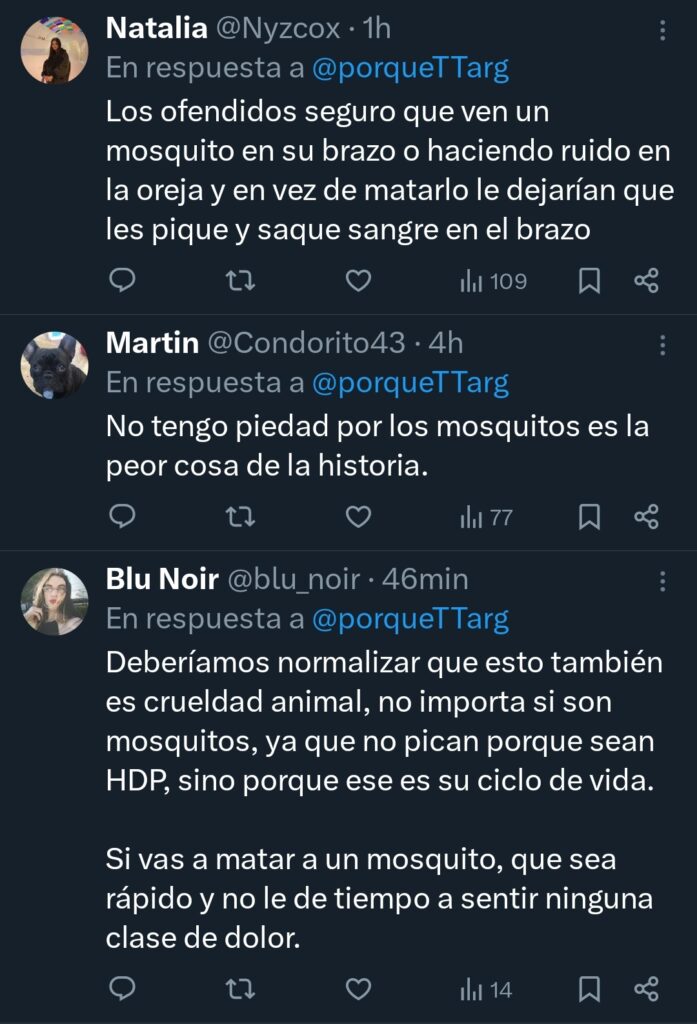Open Natalia's profile picture
Screen dimensions: 697x1024
(x=54, y=50)
